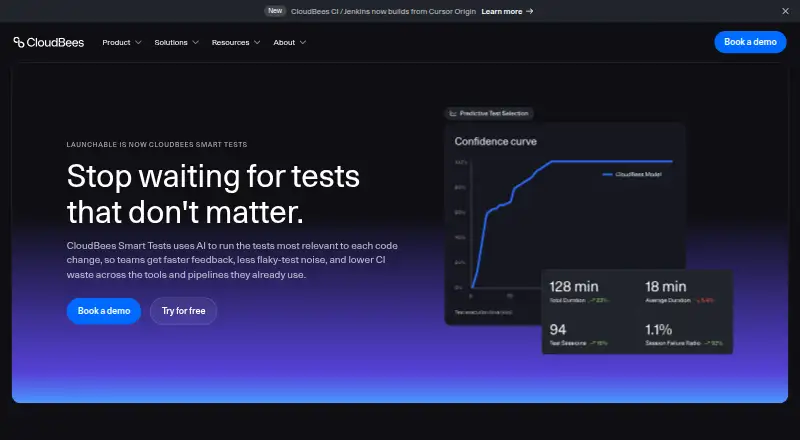Click Book a demo in the header
800x440 pixels.
click(x=750, y=42)
